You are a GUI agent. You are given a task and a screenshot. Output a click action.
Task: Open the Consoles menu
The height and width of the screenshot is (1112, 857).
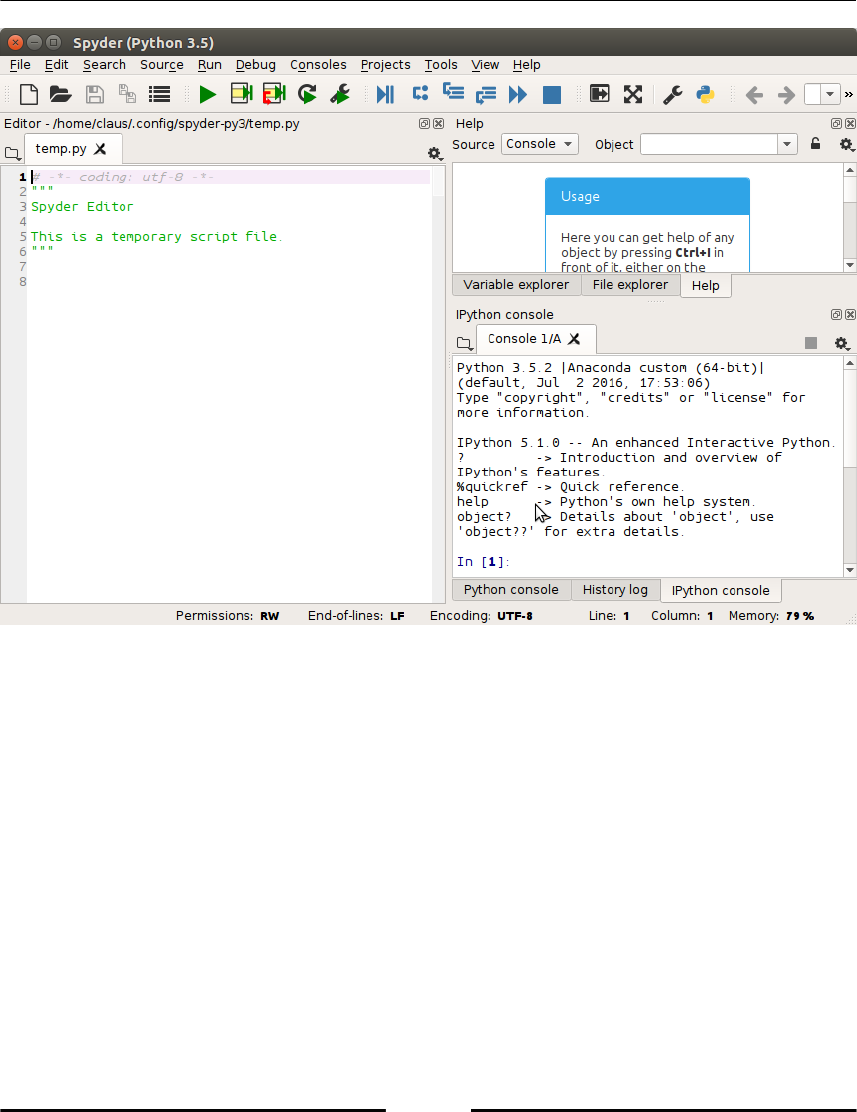318,65
